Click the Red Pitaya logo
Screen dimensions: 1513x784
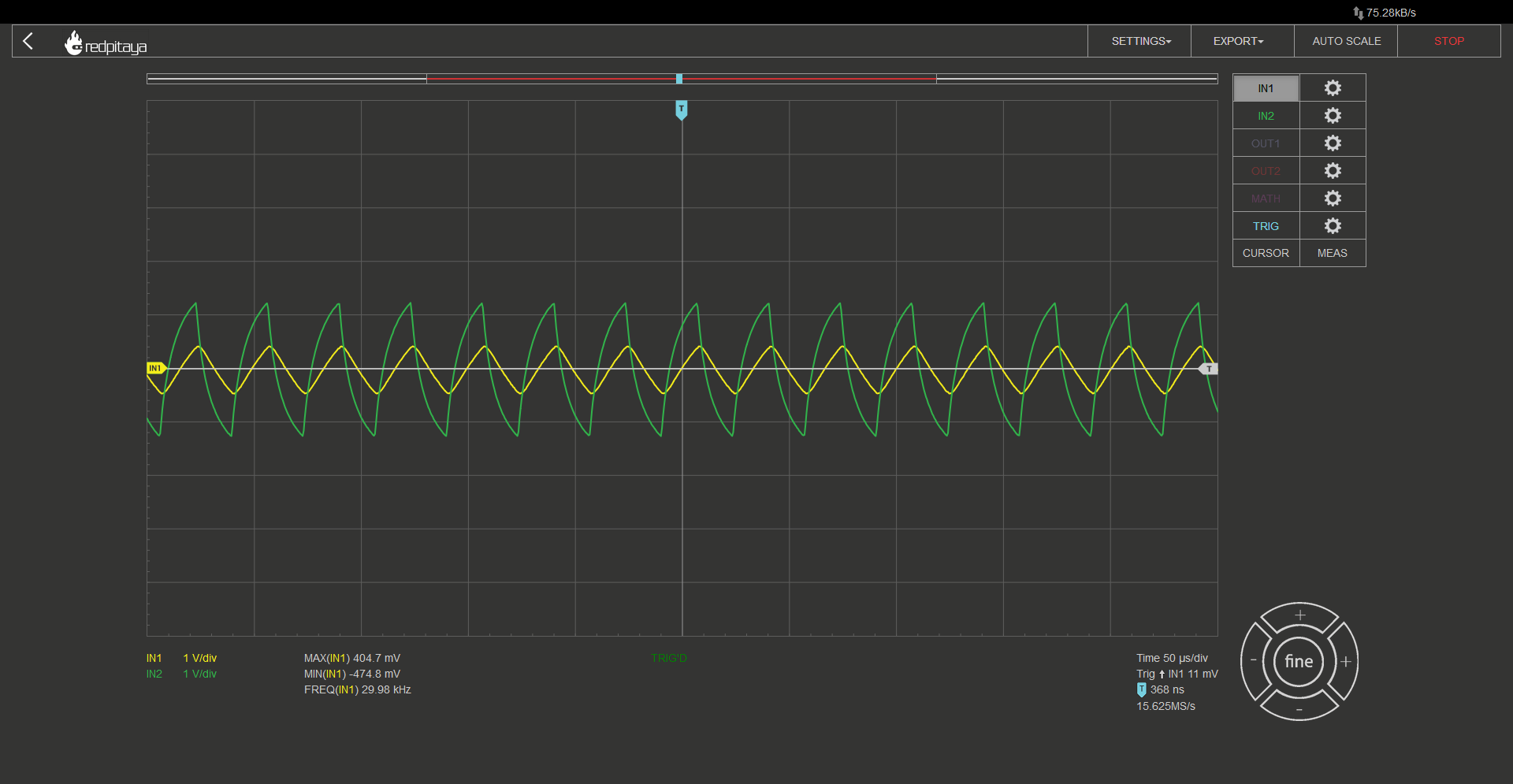pyautogui.click(x=106, y=43)
